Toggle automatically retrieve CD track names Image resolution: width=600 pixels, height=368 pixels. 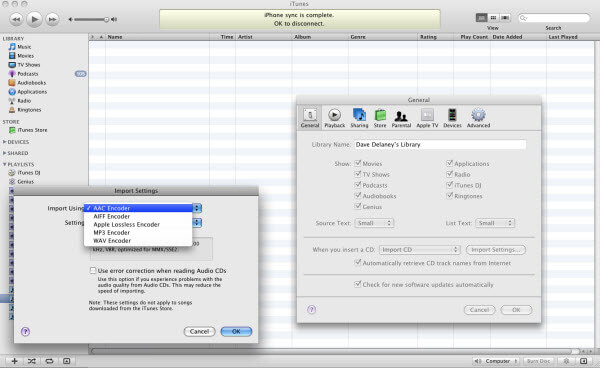click(358, 263)
